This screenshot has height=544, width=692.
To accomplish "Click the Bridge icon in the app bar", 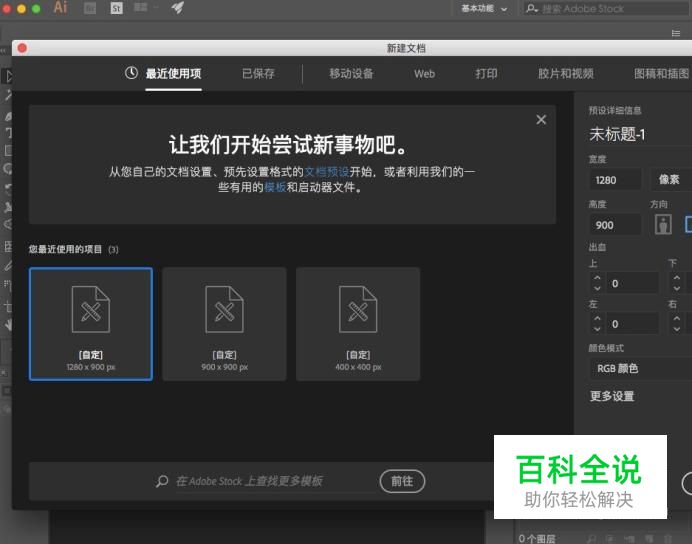I will coord(90,8).
